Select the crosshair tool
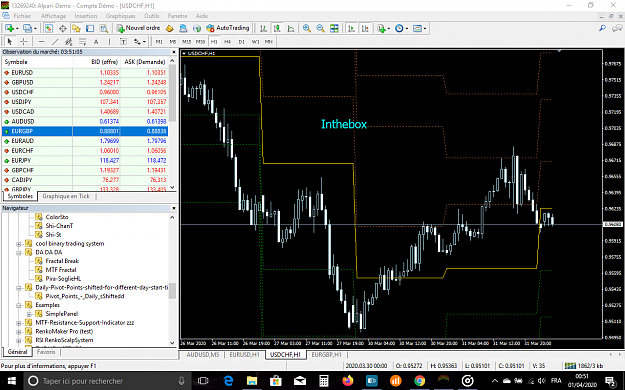Viewport: 625px width, 390px height. click(x=24, y=41)
